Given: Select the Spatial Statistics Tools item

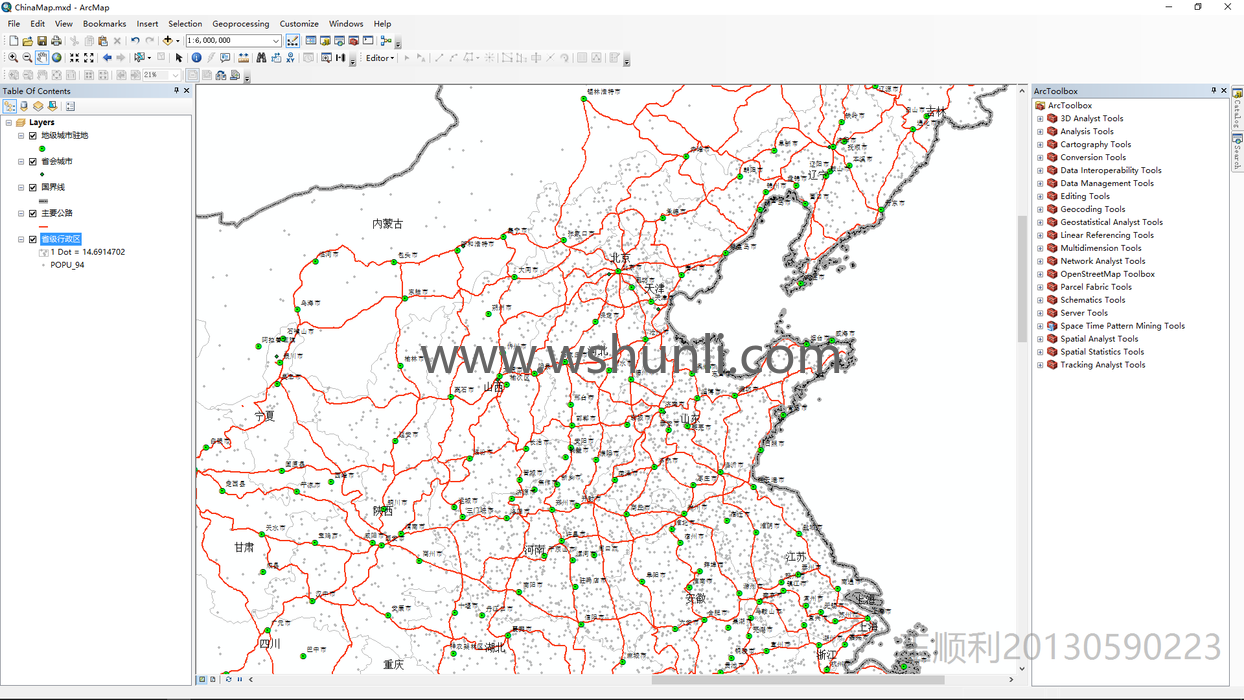Looking at the screenshot, I should pos(1102,352).
